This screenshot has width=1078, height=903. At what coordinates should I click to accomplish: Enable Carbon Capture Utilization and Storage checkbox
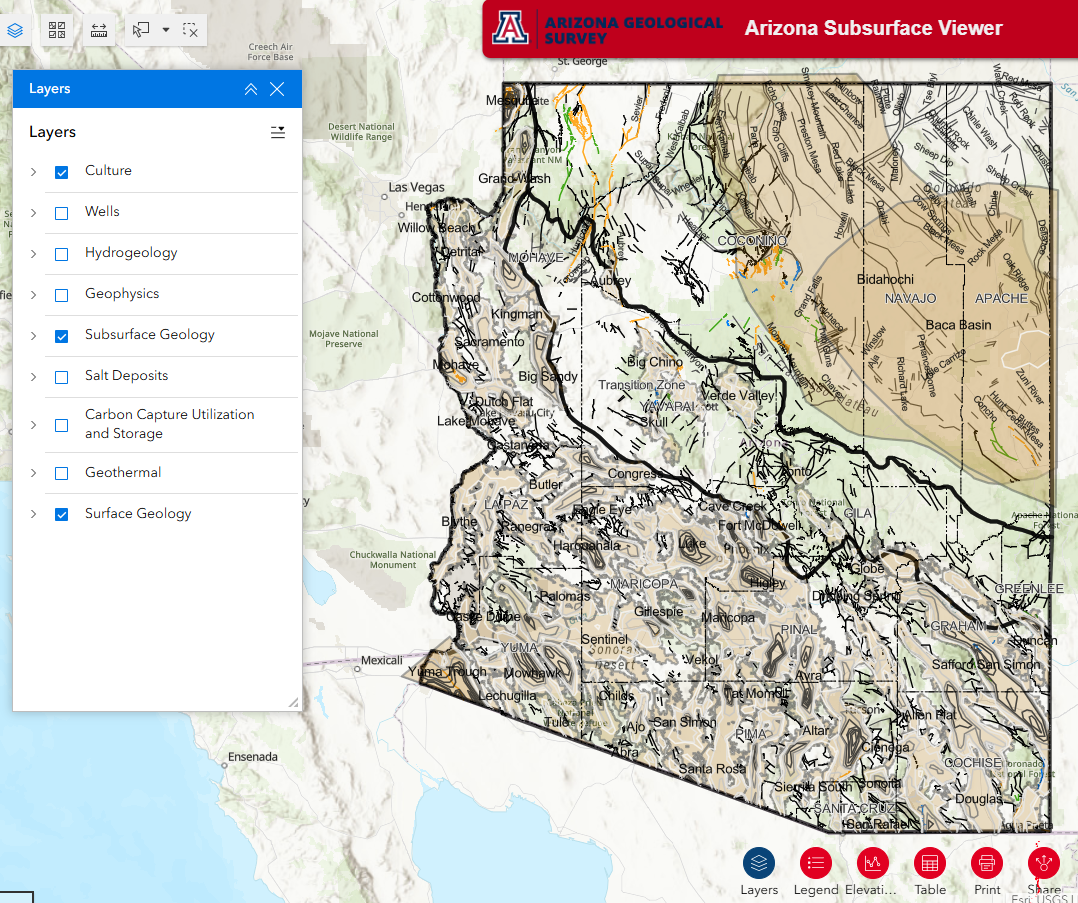click(x=61, y=425)
